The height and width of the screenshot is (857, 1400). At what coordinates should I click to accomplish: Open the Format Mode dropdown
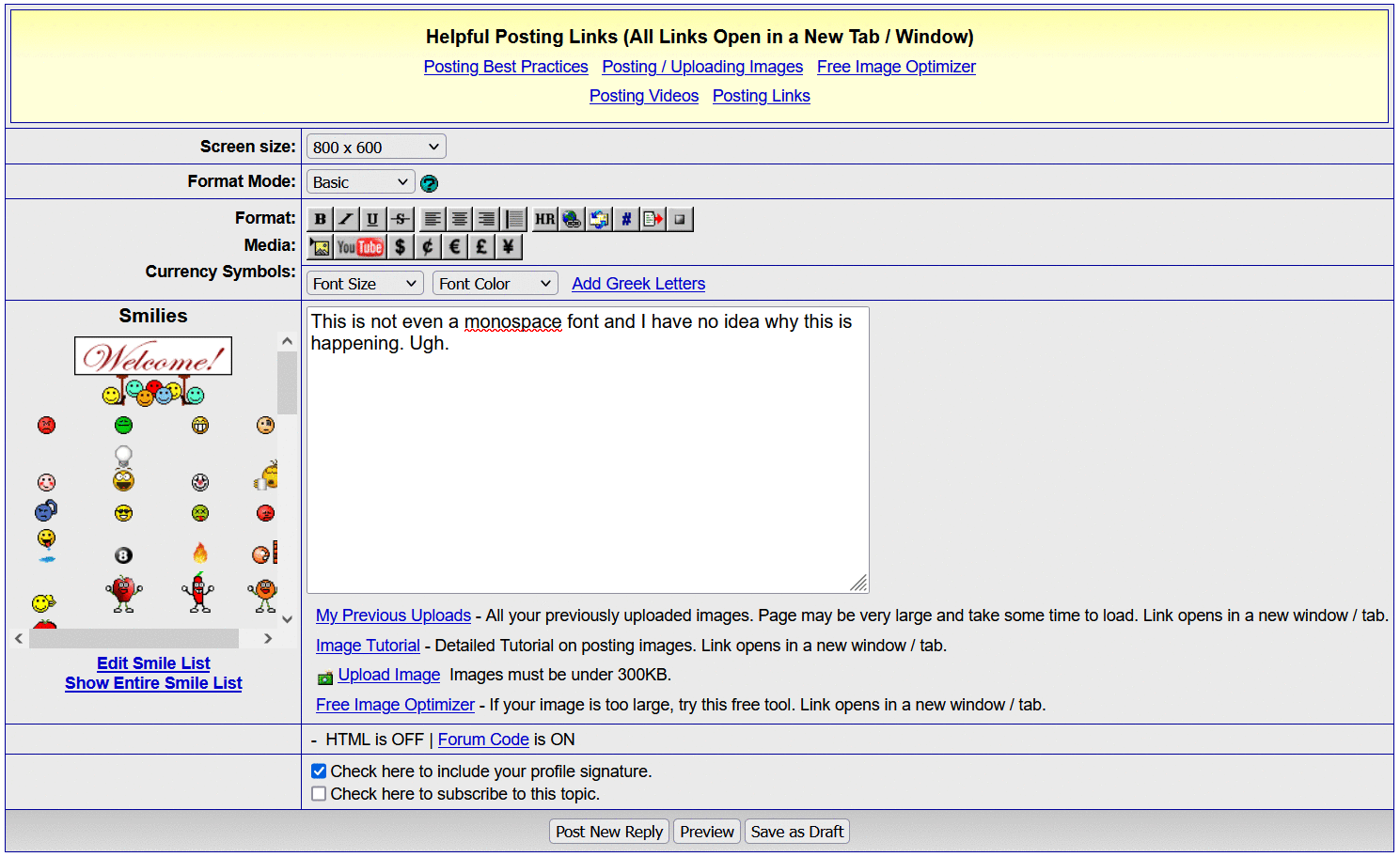click(361, 181)
